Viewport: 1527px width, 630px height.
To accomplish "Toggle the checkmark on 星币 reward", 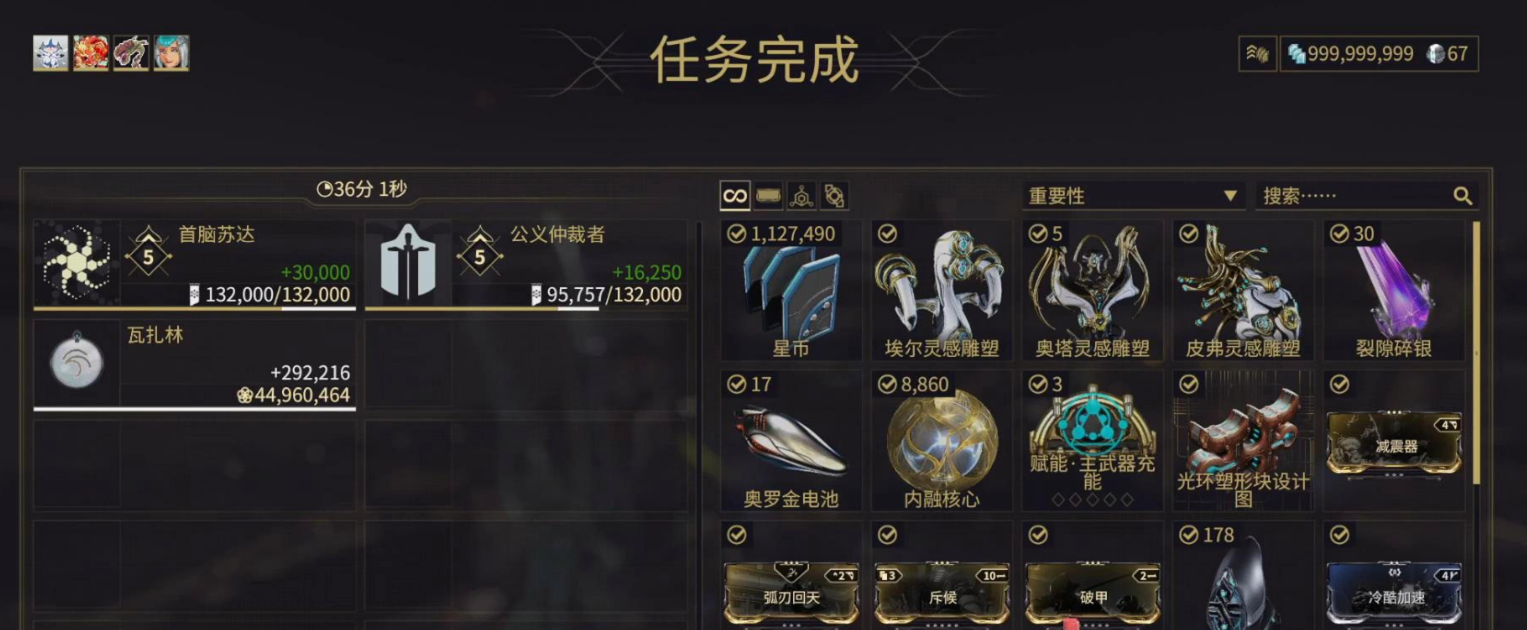I will click(x=737, y=234).
